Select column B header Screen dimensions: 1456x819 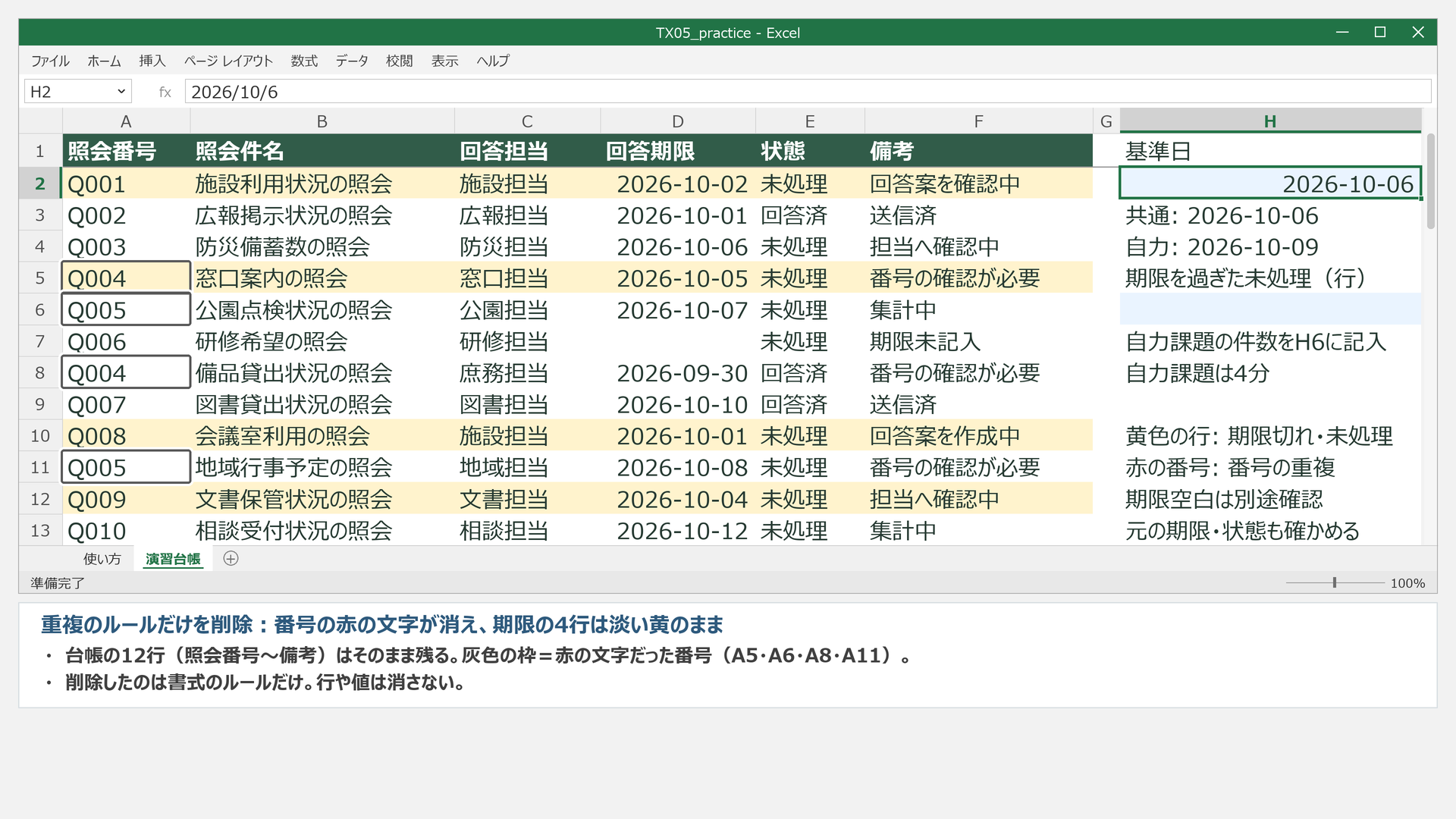(x=322, y=121)
